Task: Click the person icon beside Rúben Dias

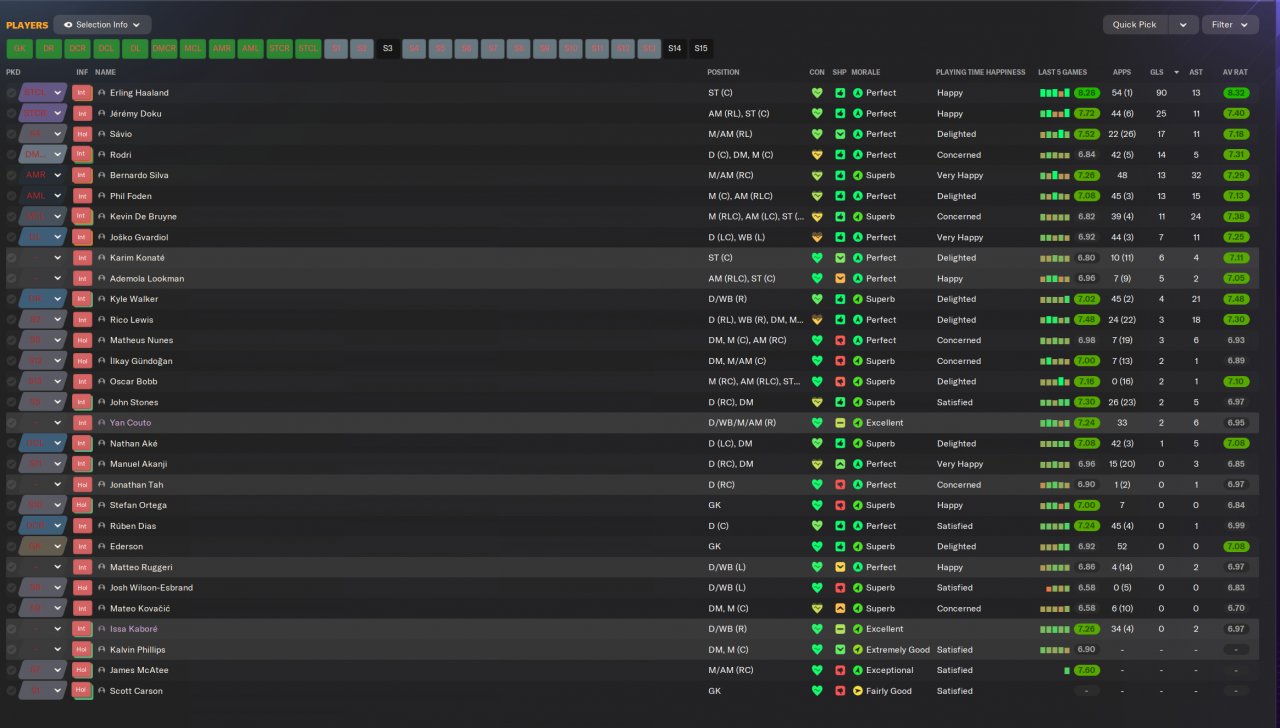Action: coord(102,526)
